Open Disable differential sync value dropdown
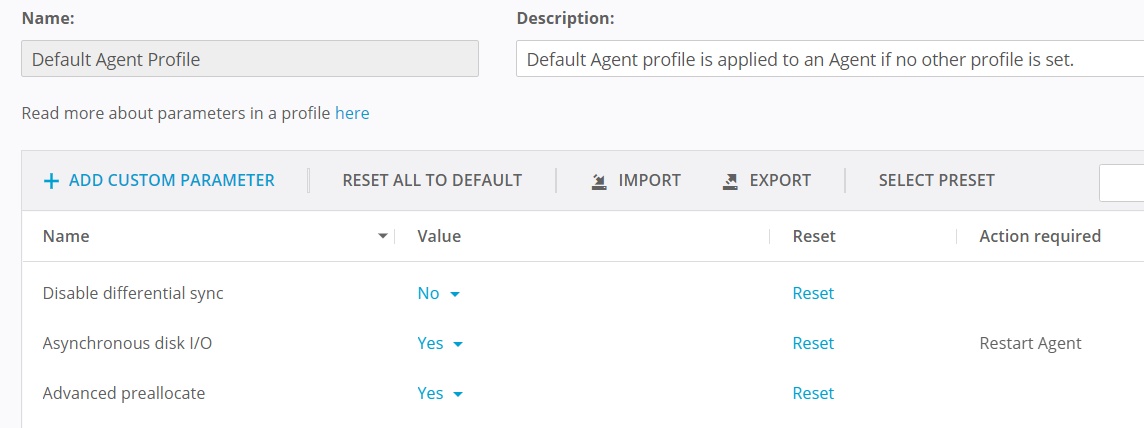1144x428 pixels. click(x=440, y=294)
